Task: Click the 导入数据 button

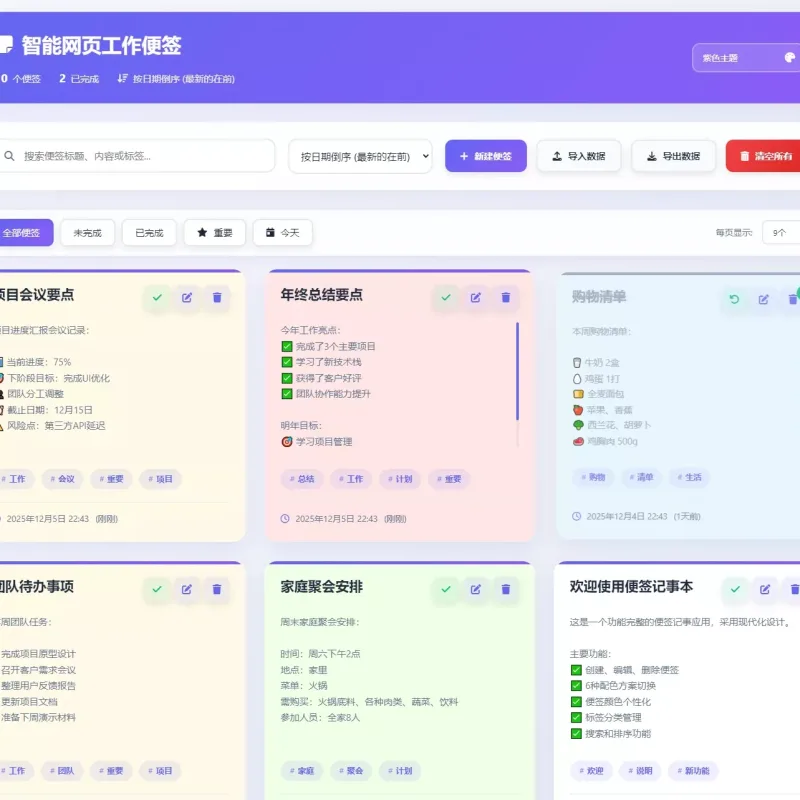Action: click(x=579, y=156)
